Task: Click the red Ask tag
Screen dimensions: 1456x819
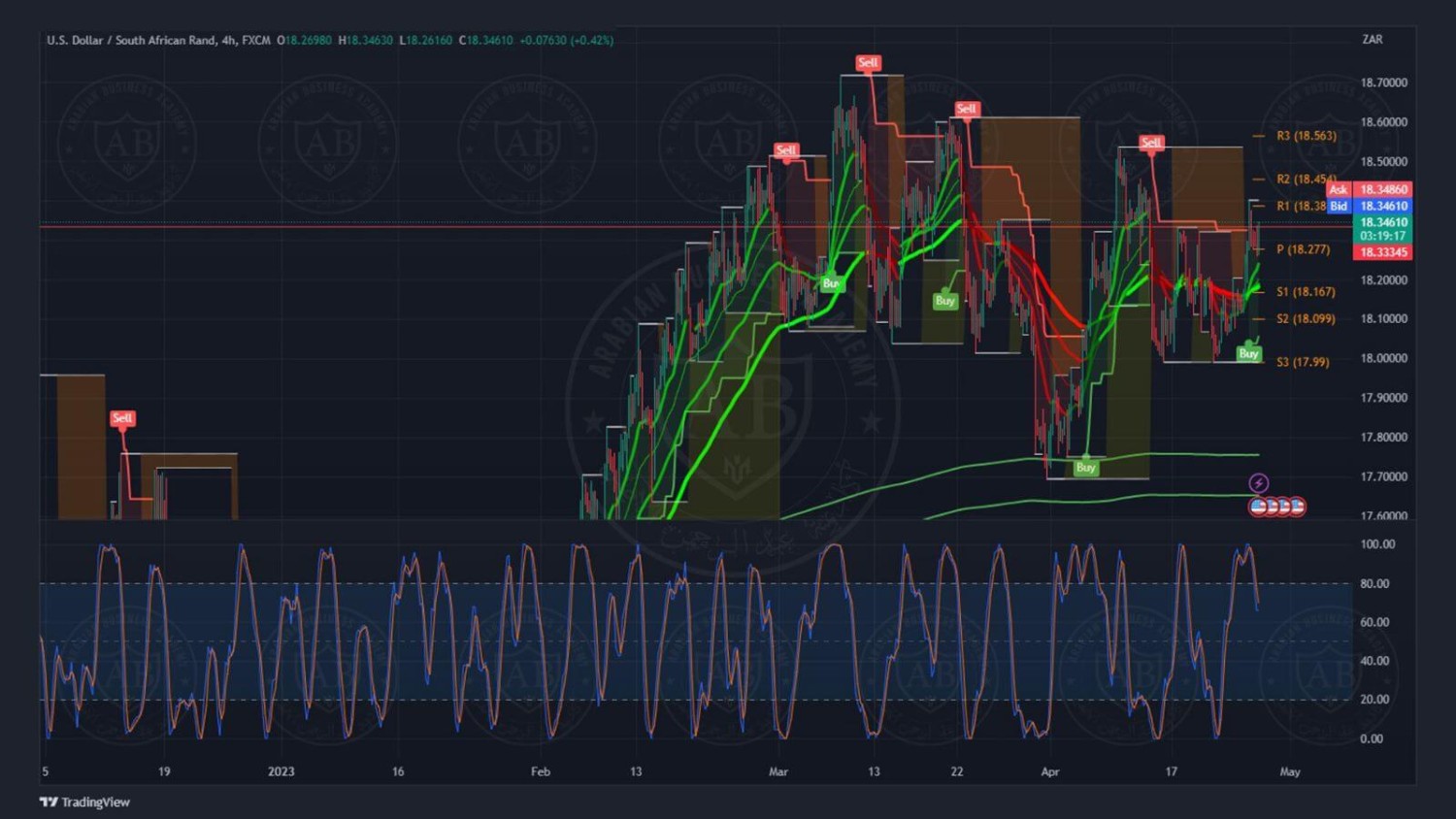Action: pyautogui.click(x=1339, y=189)
